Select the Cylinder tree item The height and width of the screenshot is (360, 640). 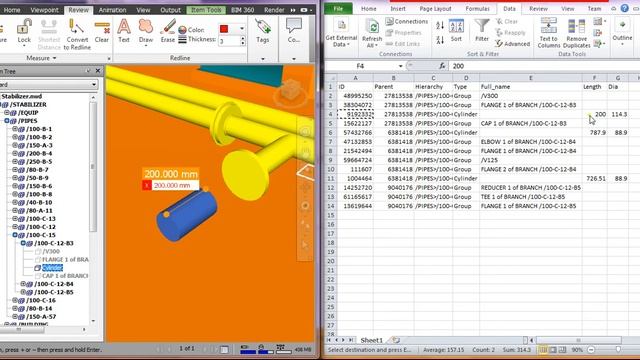tap(52, 267)
